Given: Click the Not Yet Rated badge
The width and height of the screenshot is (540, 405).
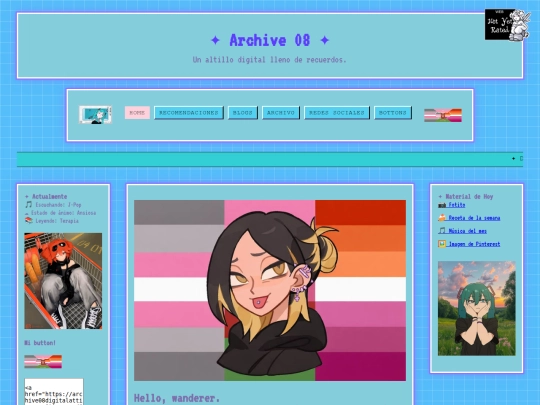Looking at the screenshot, I should pyautogui.click(x=507, y=25).
